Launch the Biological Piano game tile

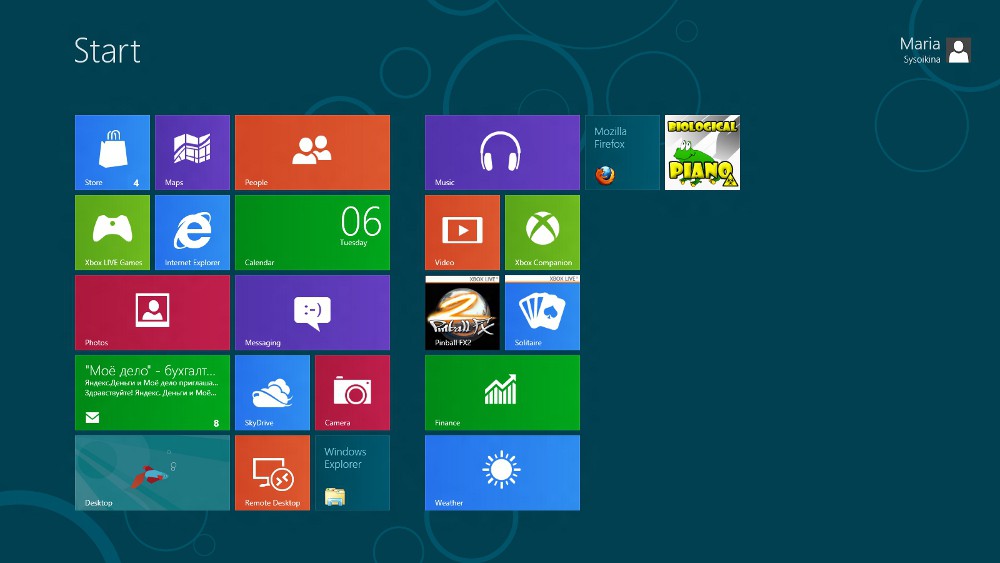click(702, 152)
